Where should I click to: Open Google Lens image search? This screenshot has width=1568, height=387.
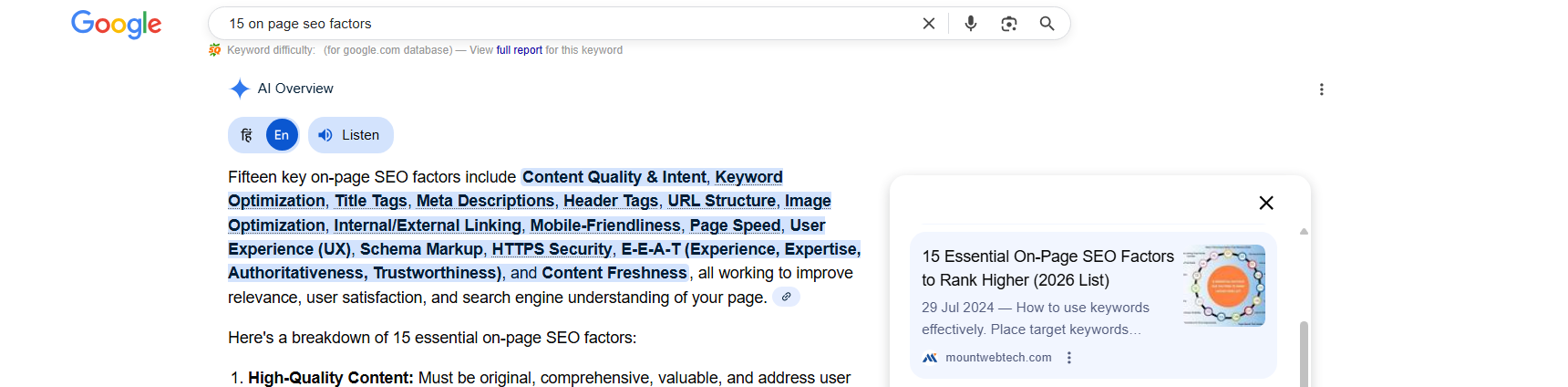tap(1008, 24)
